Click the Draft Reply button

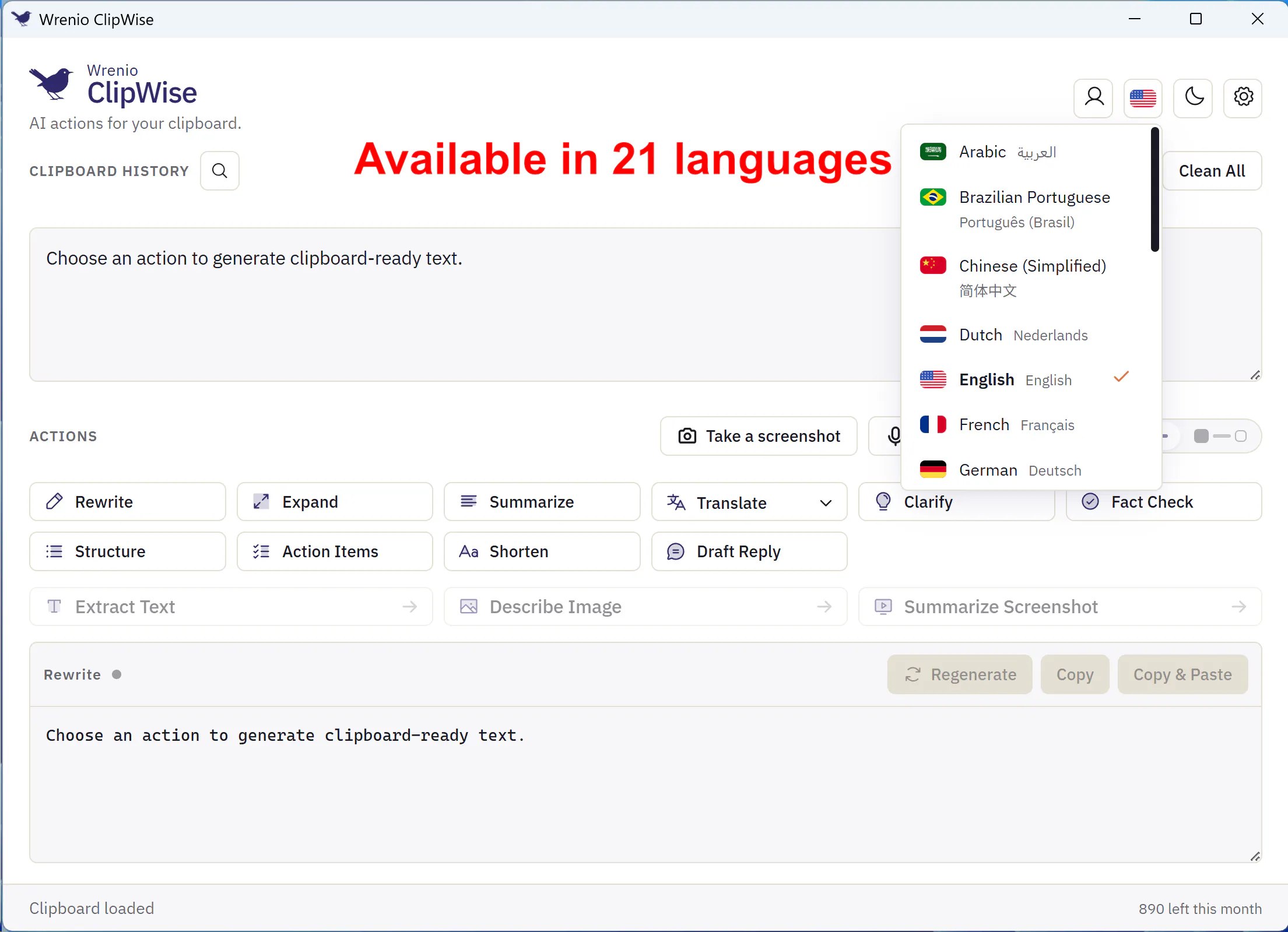pos(749,551)
